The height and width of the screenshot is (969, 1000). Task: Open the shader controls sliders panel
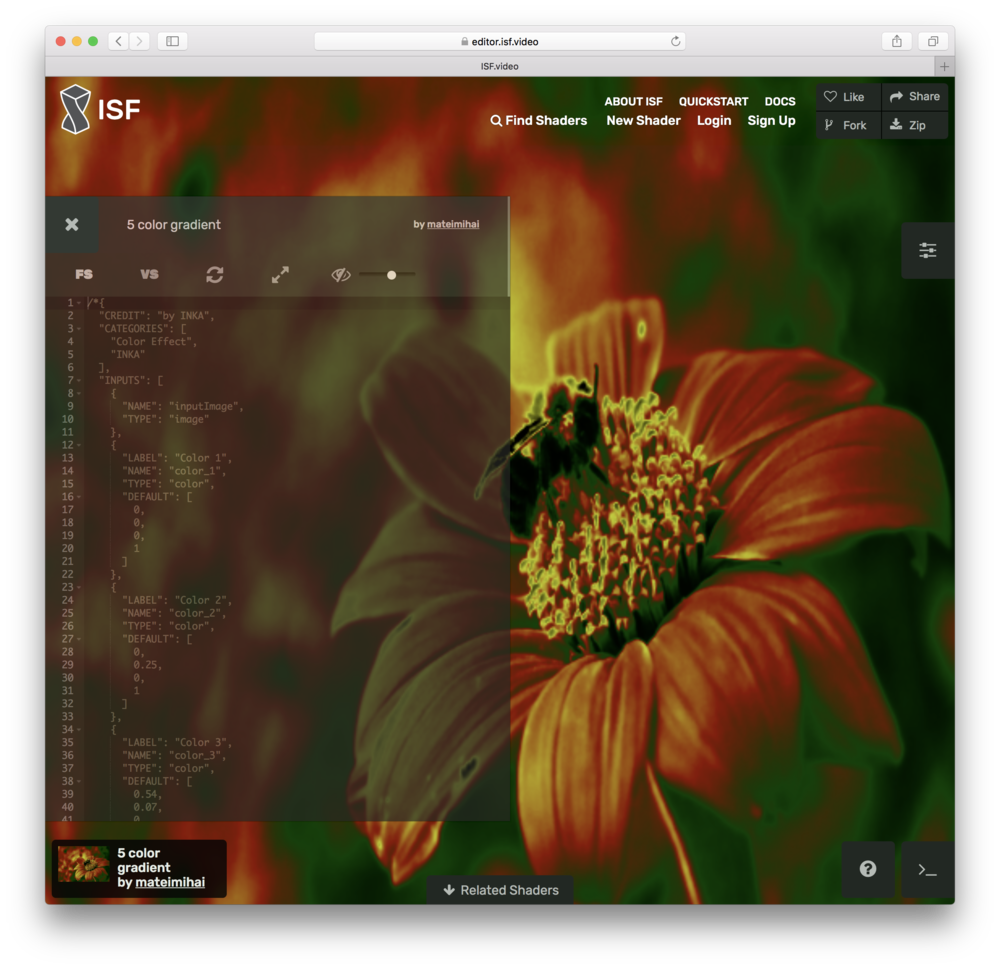(927, 251)
